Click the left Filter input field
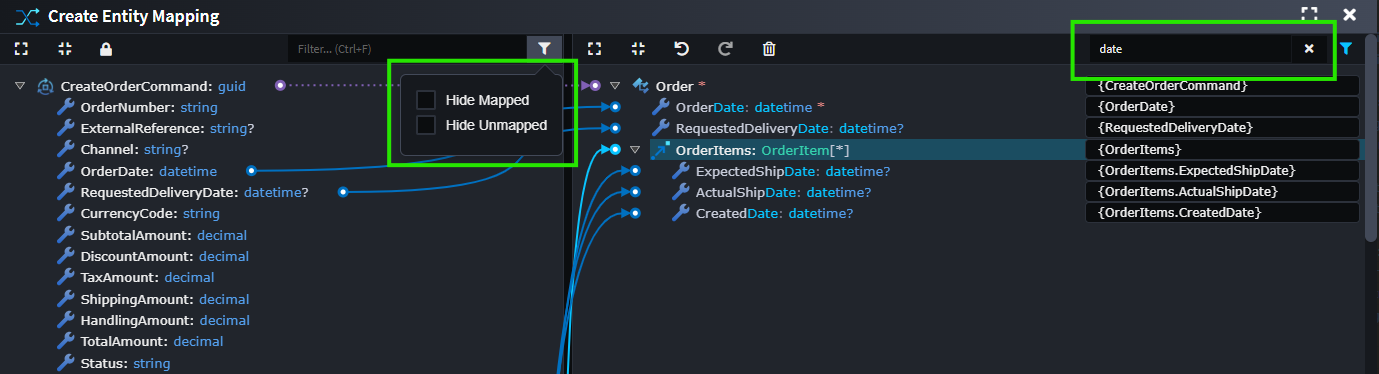This screenshot has width=1379, height=374. click(x=407, y=48)
